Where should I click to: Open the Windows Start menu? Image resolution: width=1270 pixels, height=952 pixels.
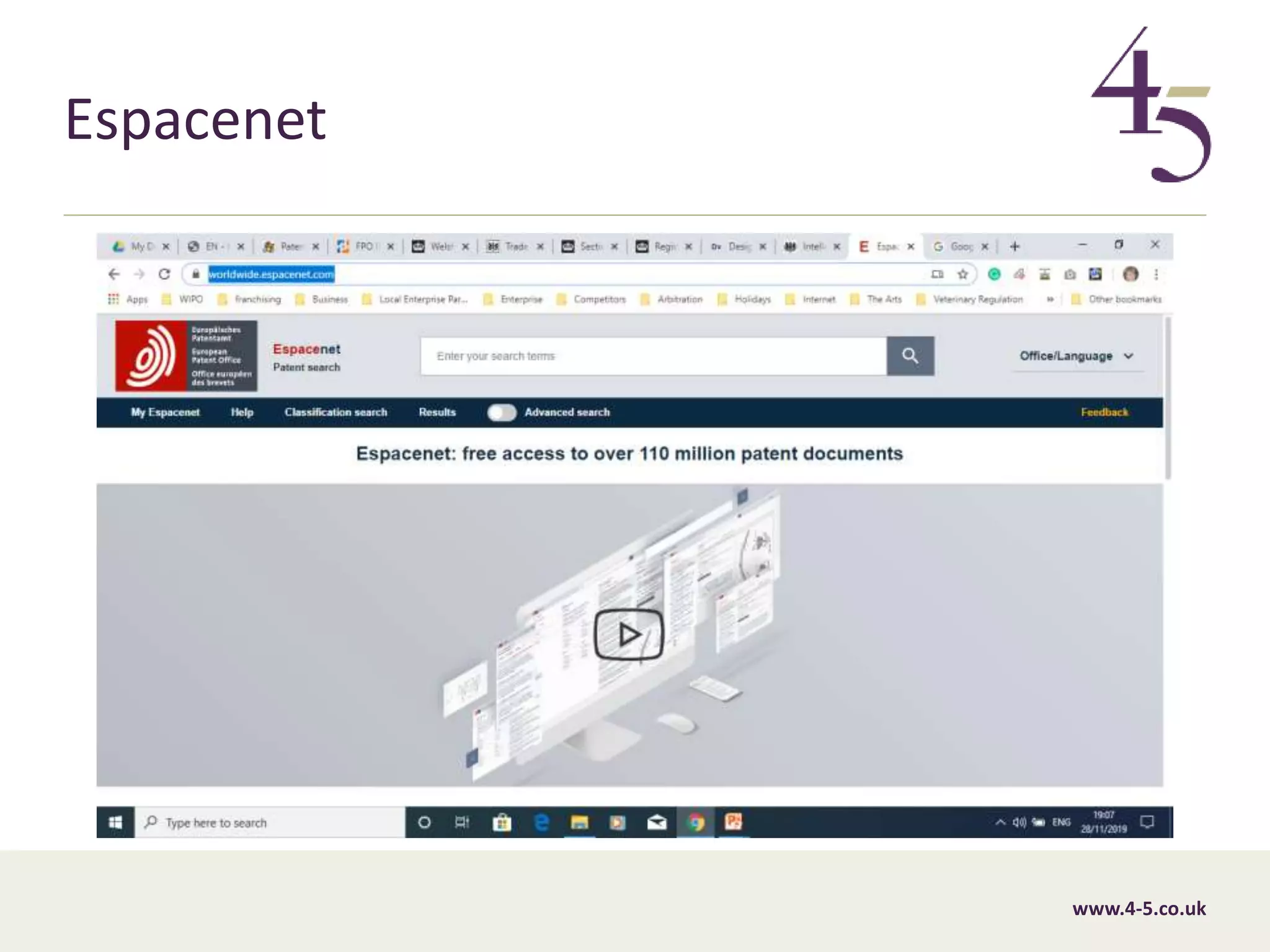[x=115, y=822]
